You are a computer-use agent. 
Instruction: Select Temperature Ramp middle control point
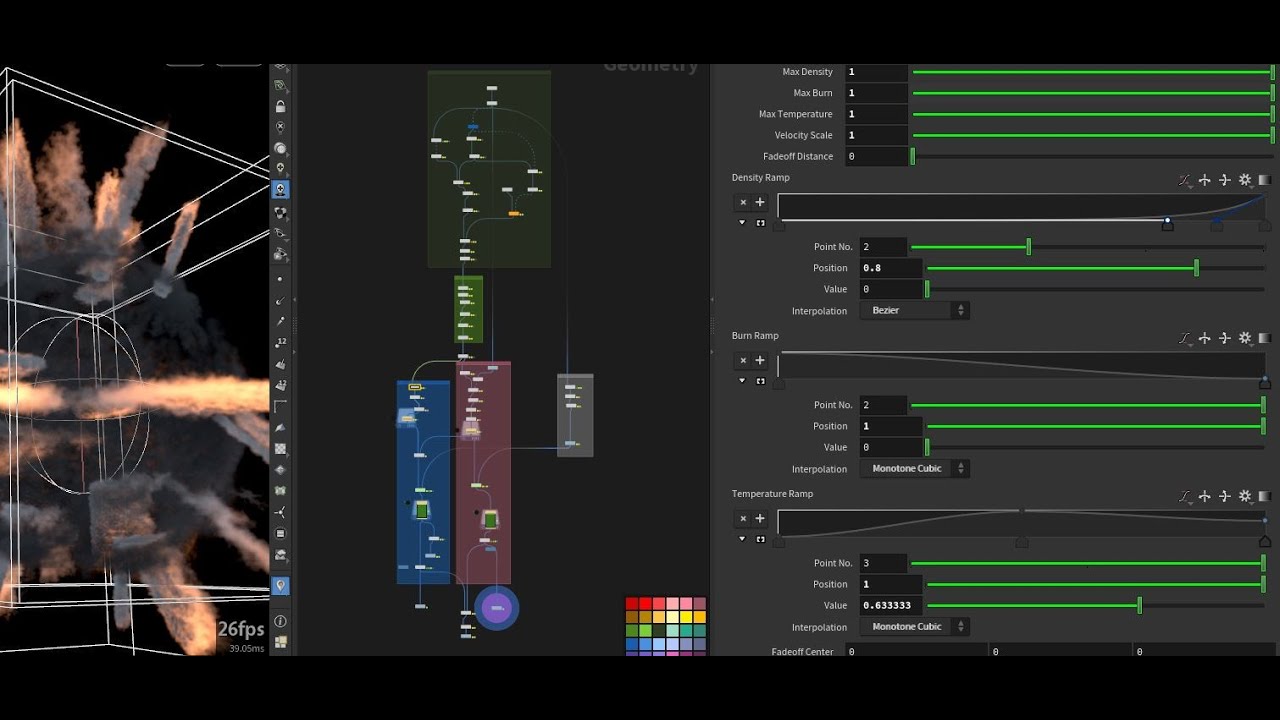point(1021,541)
